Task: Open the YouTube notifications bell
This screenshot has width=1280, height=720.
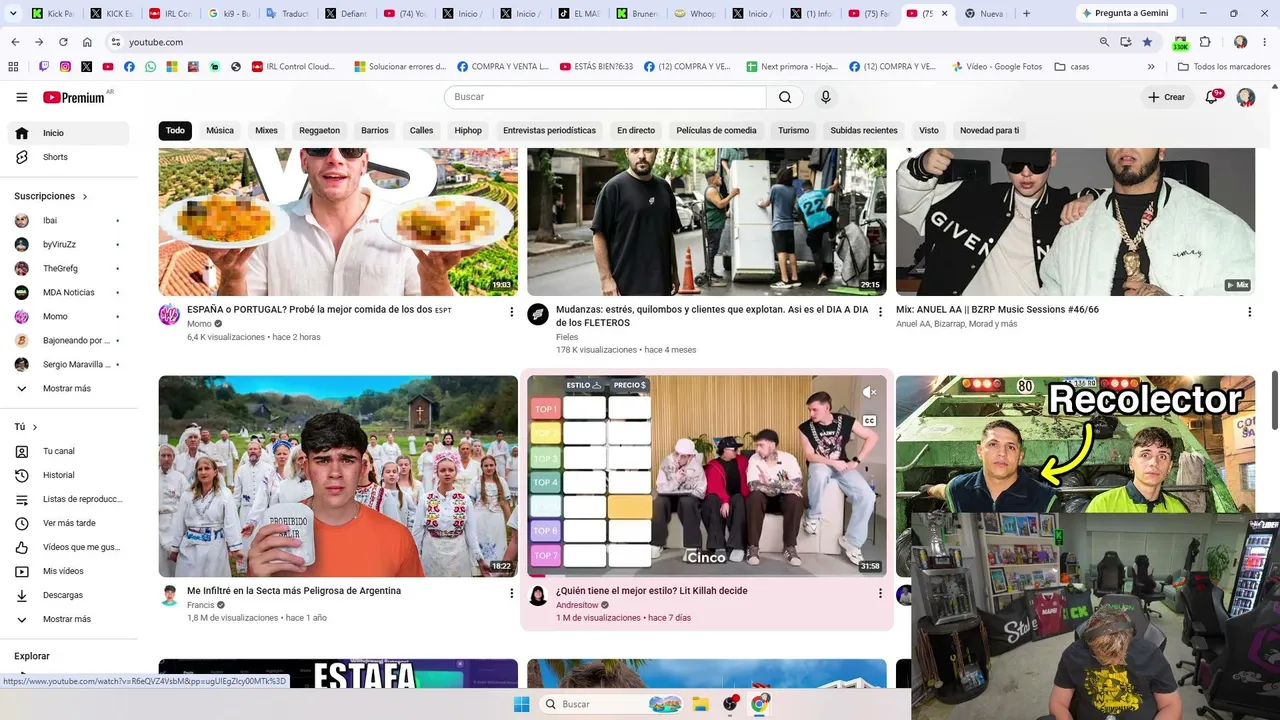Action: point(1212,97)
